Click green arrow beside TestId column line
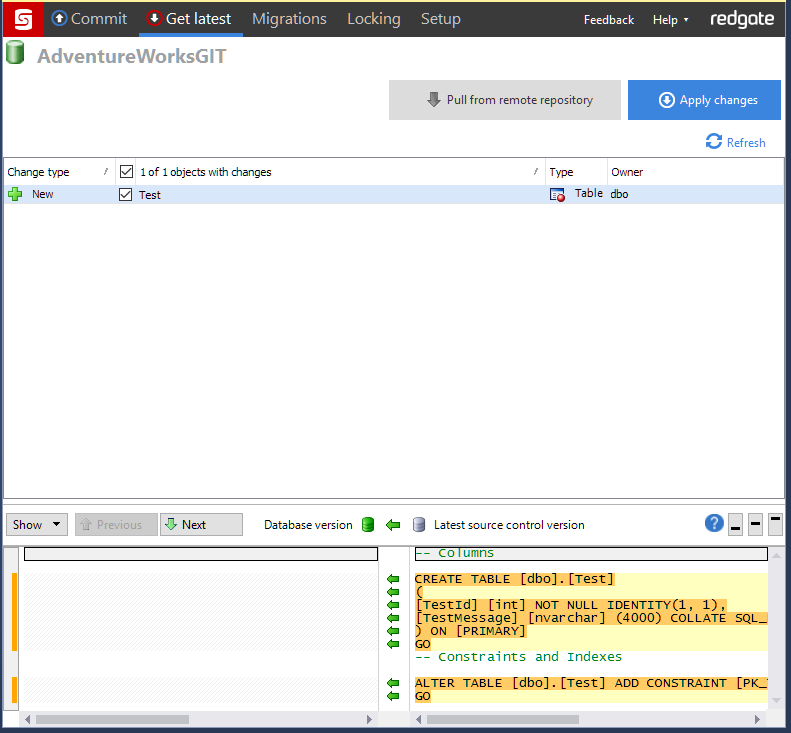This screenshot has width=791, height=733. tap(393, 605)
